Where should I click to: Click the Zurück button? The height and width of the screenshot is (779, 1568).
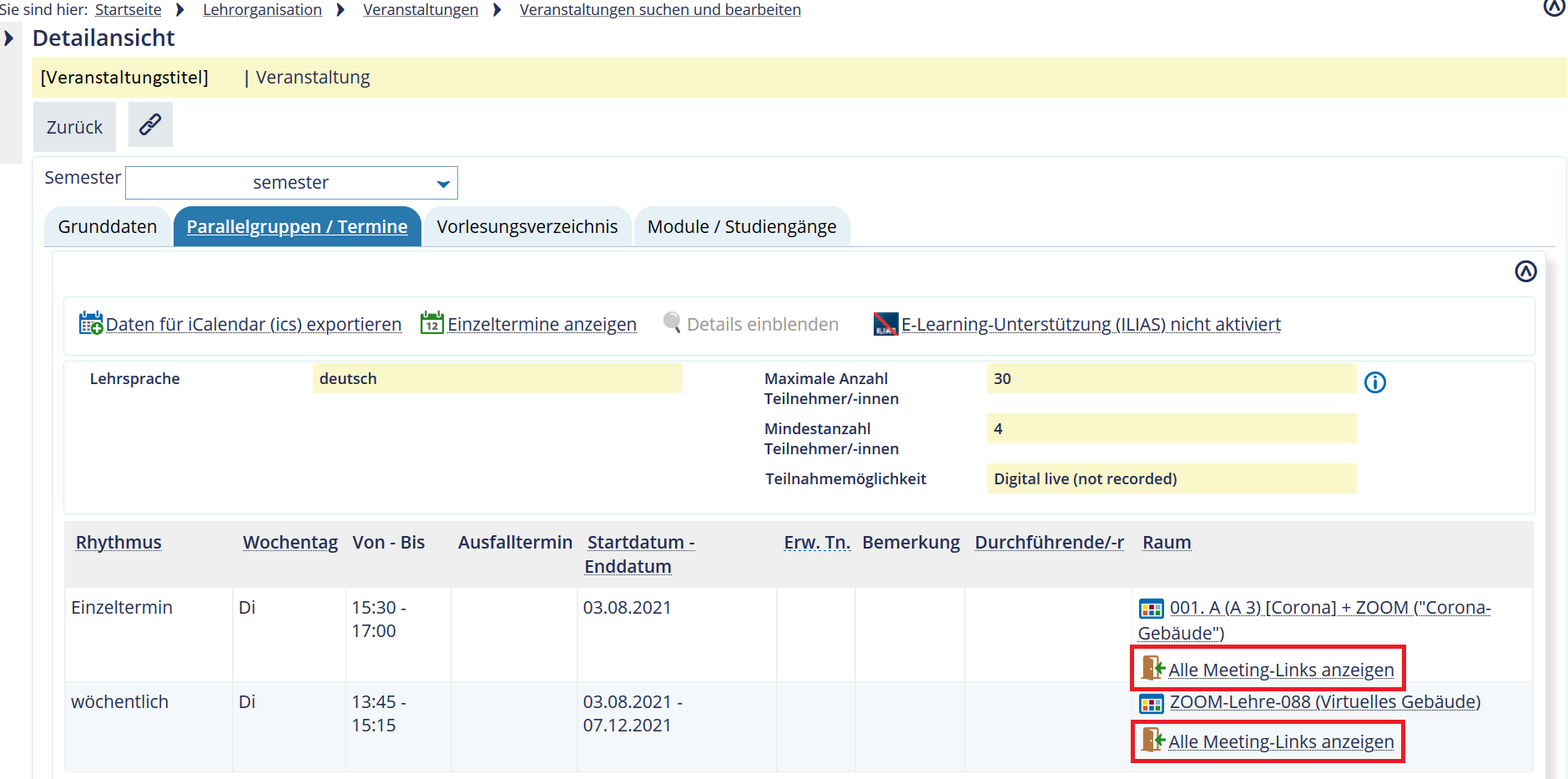point(74,126)
